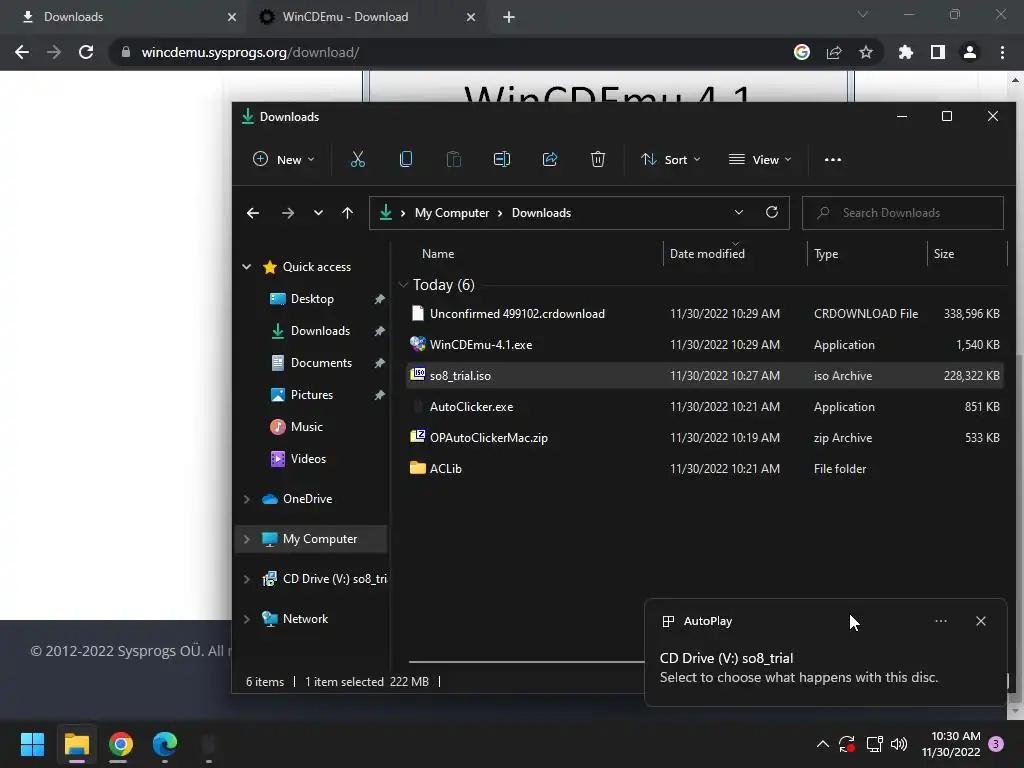The height and width of the screenshot is (768, 1024).
Task: Dismiss the AutoPlay notification
Action: click(981, 621)
